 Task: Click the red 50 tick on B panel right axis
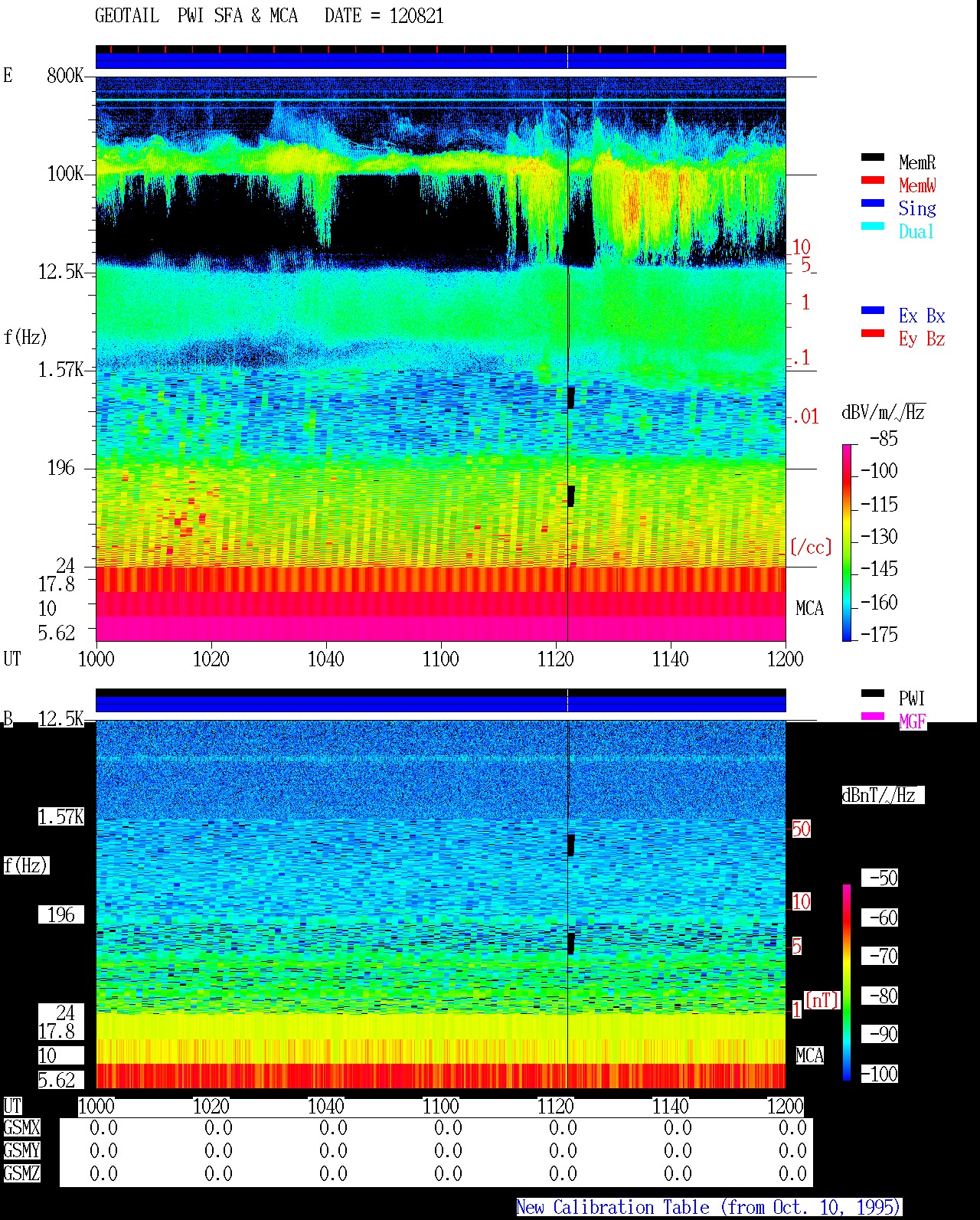(x=801, y=829)
